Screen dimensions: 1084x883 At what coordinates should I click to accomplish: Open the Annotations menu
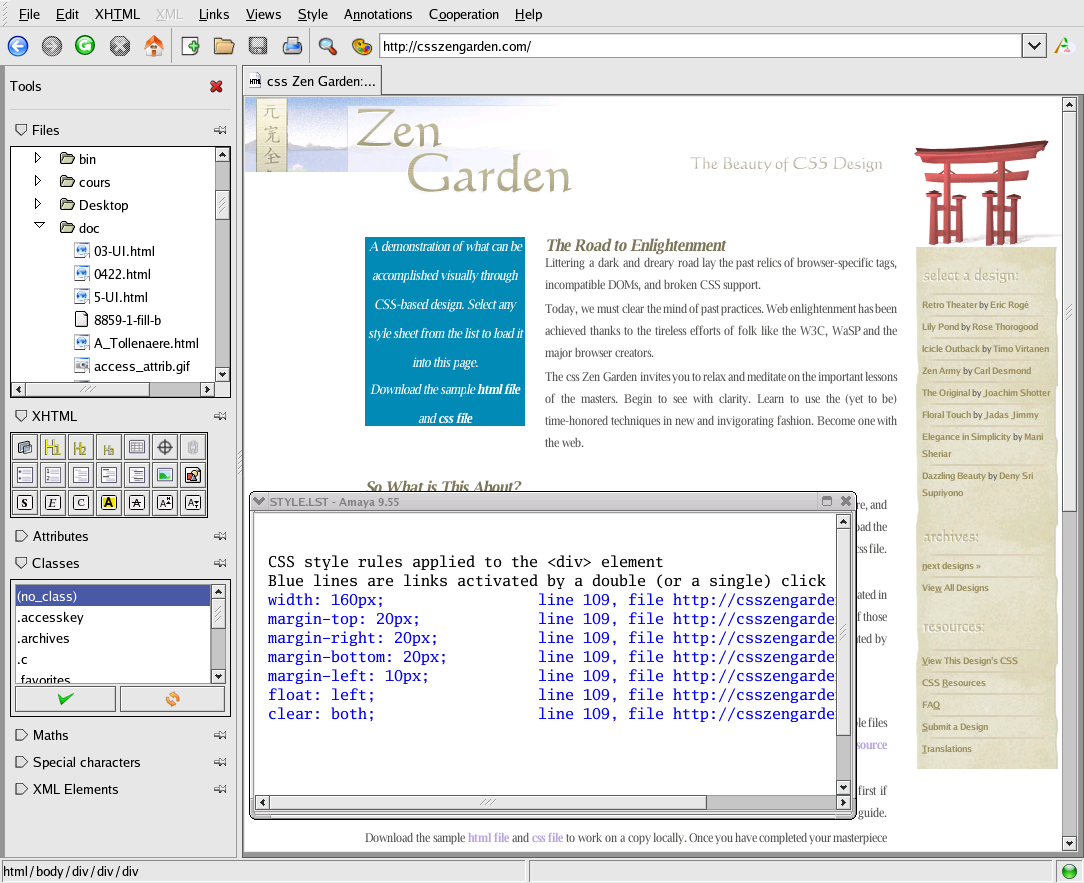coord(377,15)
